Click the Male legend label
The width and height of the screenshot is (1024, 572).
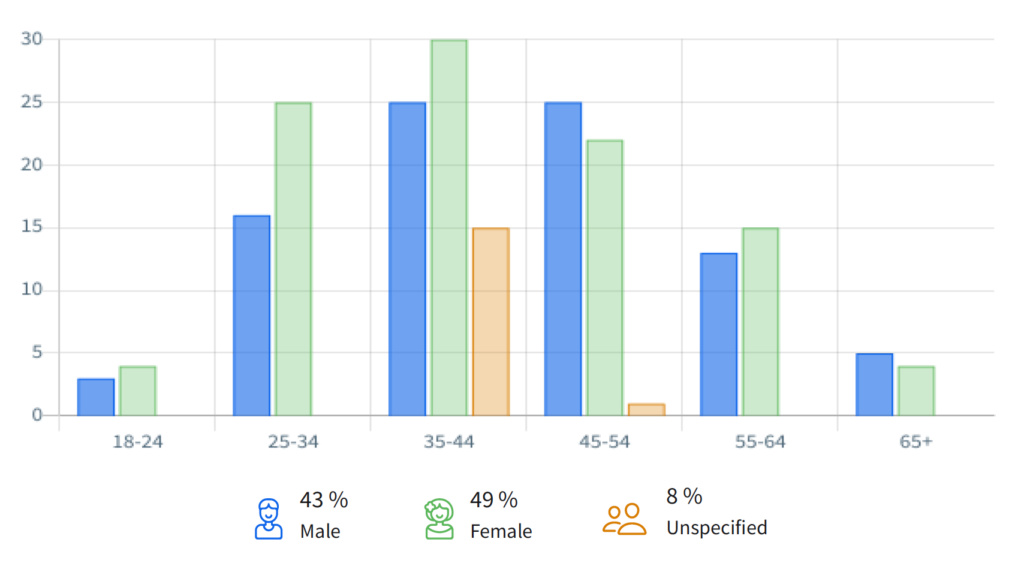[x=320, y=532]
